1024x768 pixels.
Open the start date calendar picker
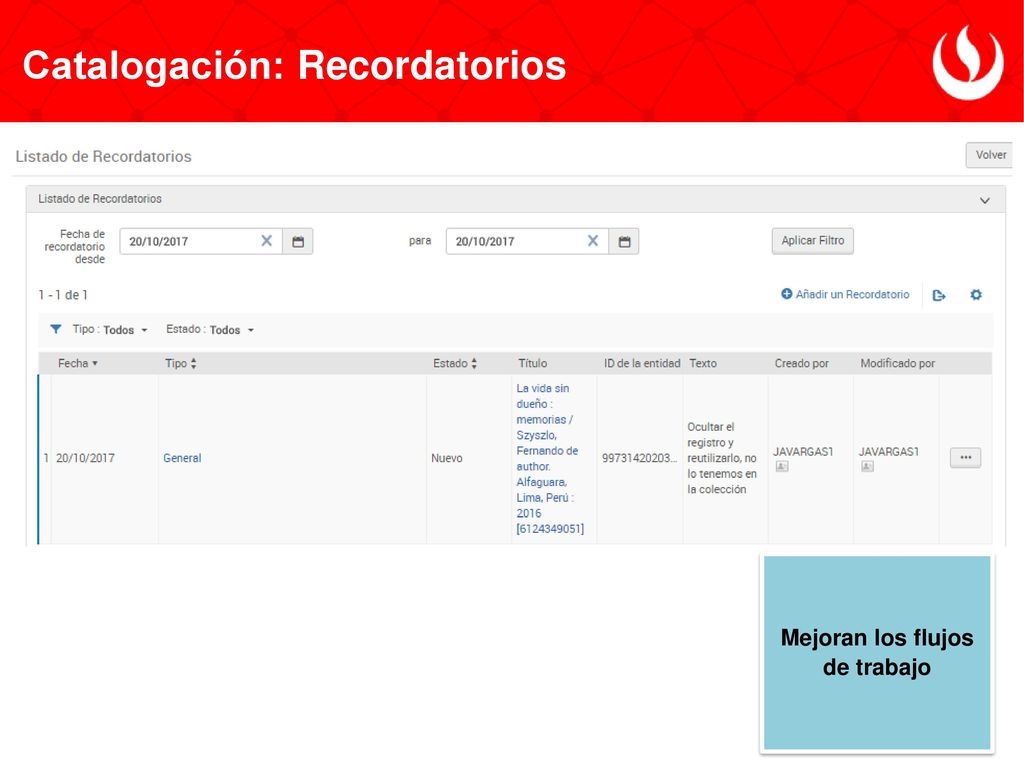[298, 242]
